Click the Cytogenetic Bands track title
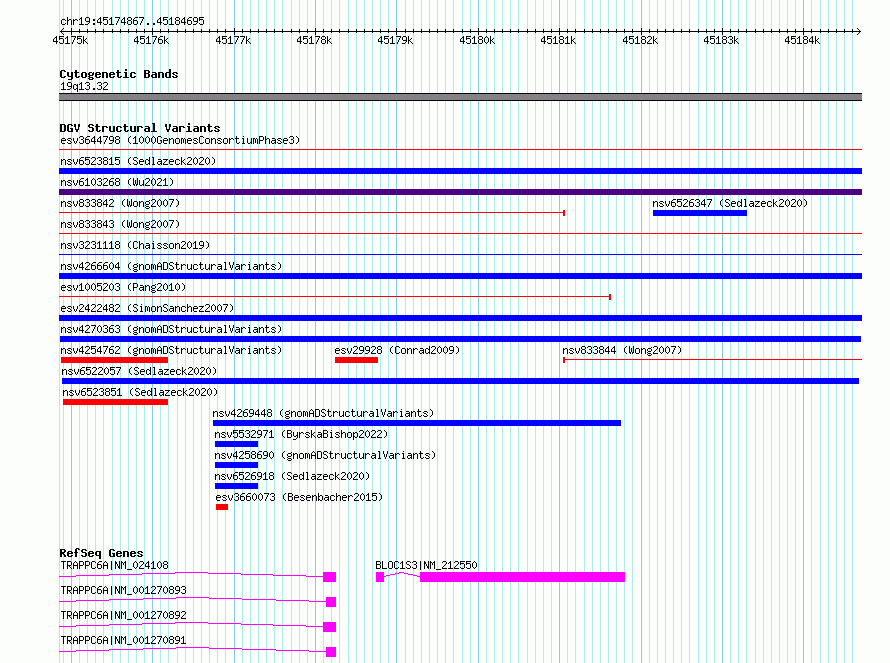 click(x=119, y=74)
